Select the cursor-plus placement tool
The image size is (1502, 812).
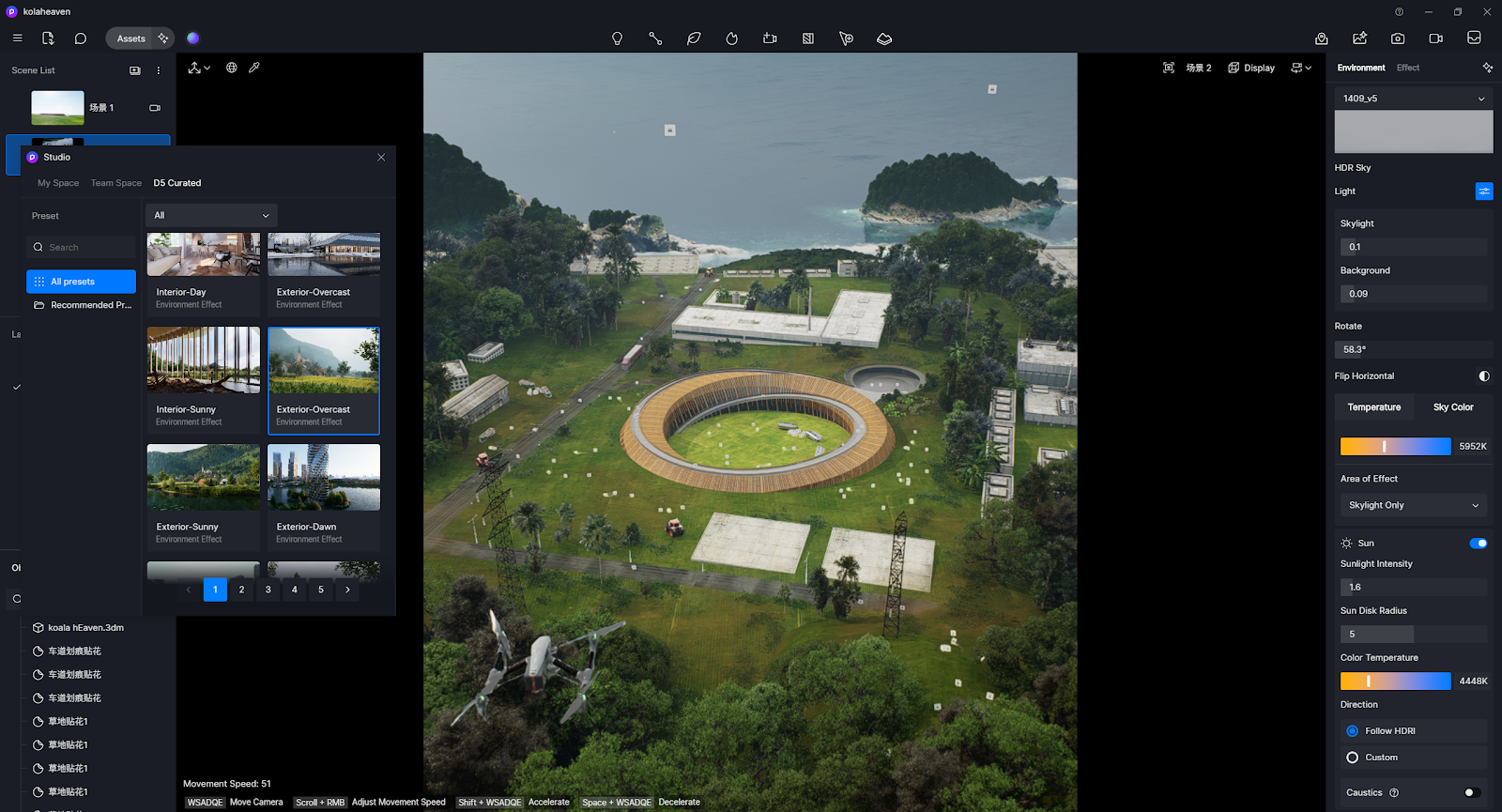pos(846,38)
